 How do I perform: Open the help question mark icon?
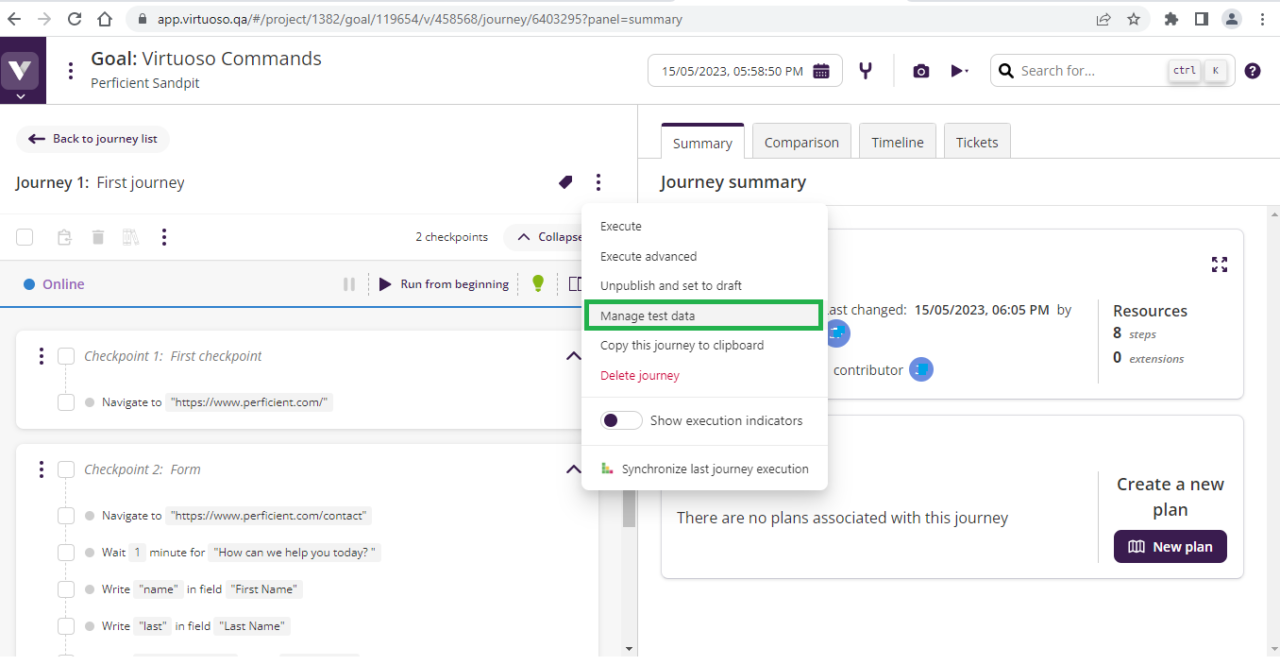click(1252, 71)
